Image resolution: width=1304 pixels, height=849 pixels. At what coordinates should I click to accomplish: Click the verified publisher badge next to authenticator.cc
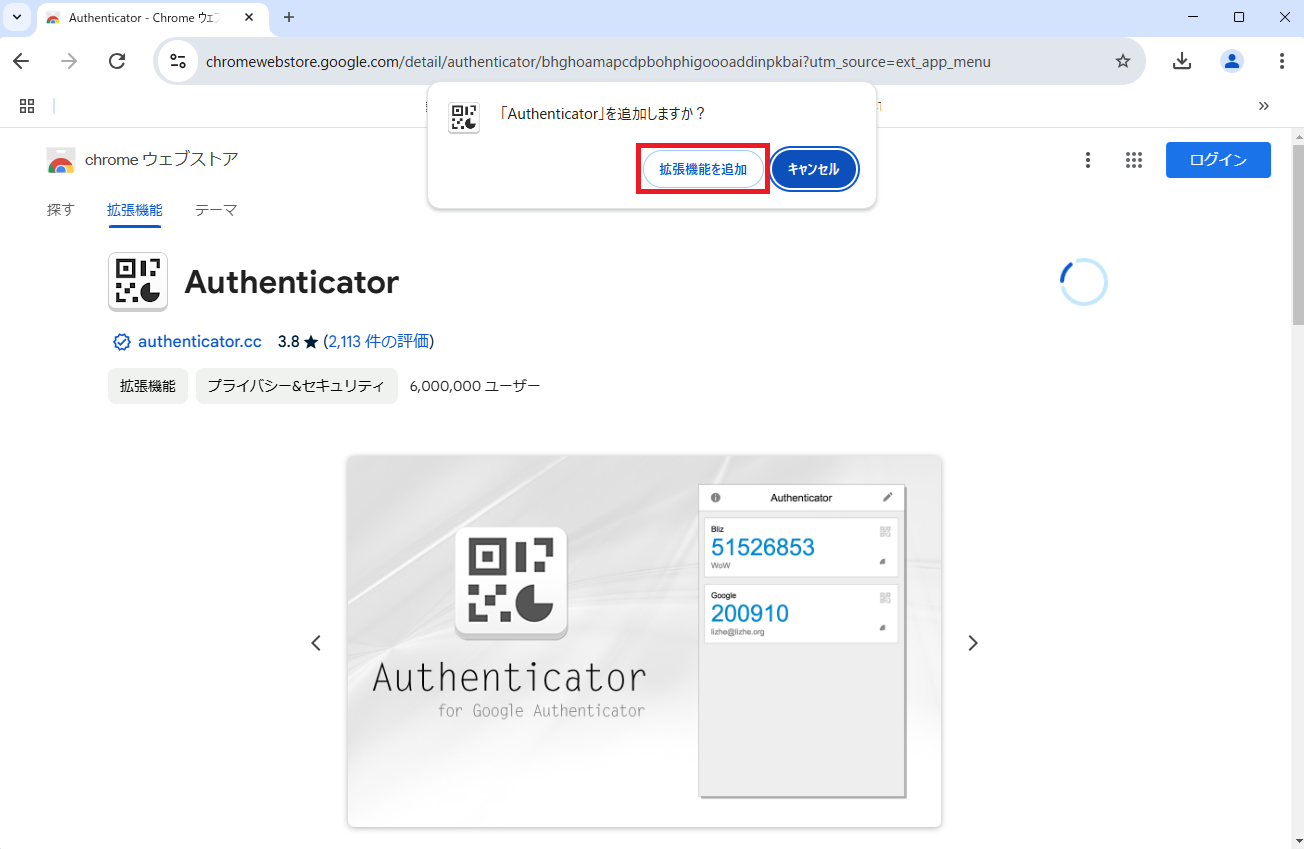tap(121, 341)
